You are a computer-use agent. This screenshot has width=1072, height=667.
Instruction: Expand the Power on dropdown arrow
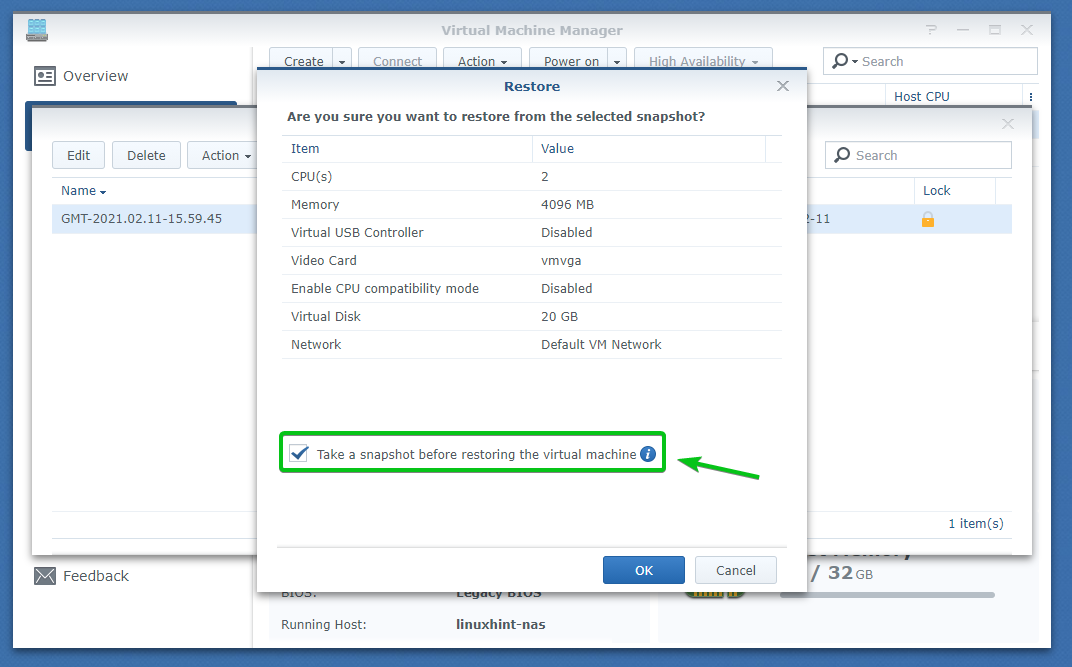[x=617, y=61]
